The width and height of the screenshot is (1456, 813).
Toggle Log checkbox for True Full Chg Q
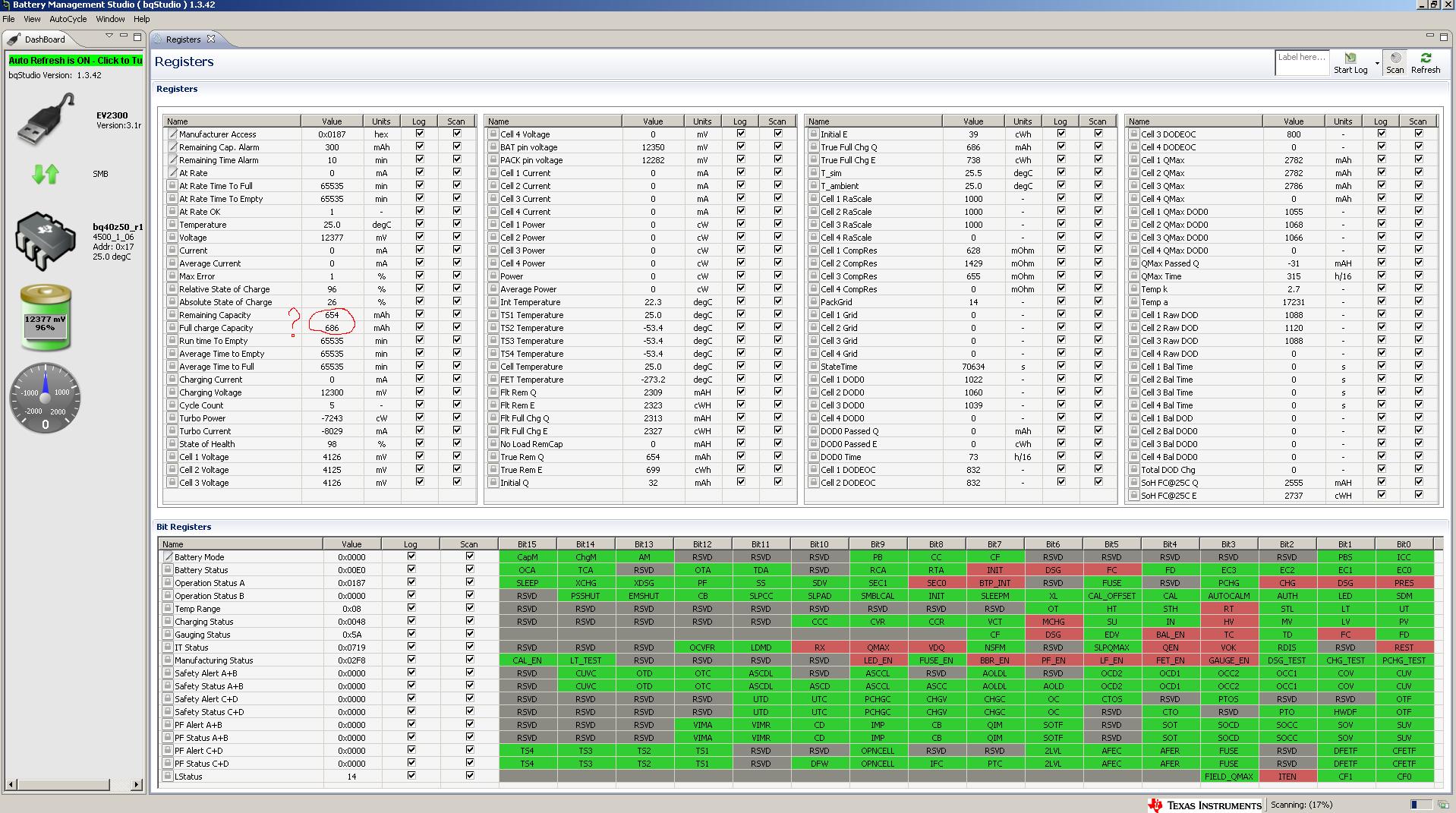coord(1060,147)
